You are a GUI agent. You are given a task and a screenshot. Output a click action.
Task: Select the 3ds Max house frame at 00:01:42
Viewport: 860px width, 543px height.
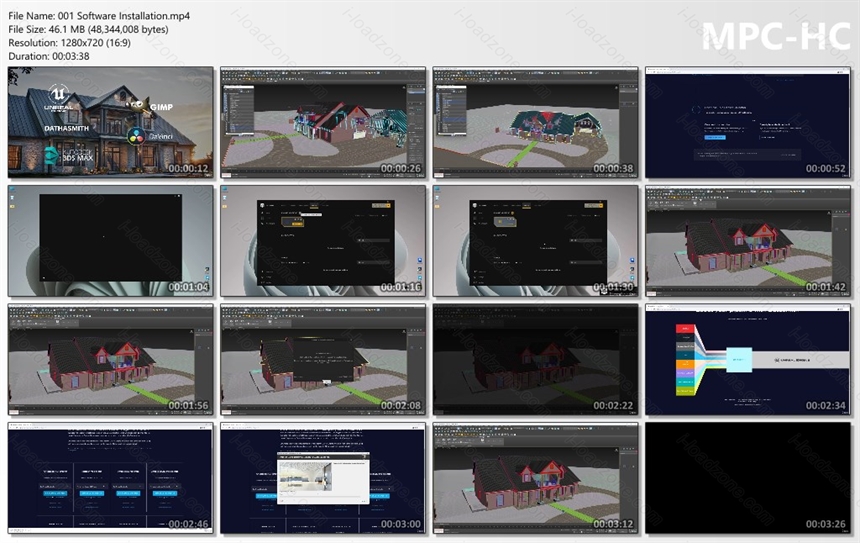point(748,241)
